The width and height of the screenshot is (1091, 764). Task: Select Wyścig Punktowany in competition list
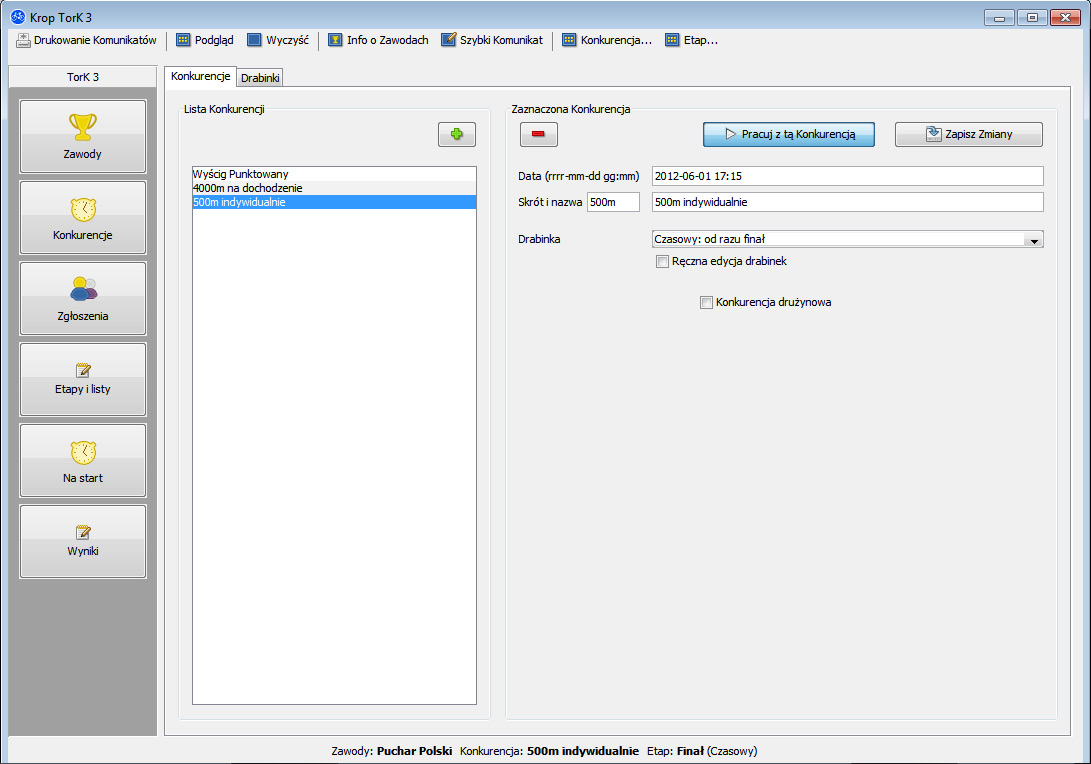pos(240,174)
